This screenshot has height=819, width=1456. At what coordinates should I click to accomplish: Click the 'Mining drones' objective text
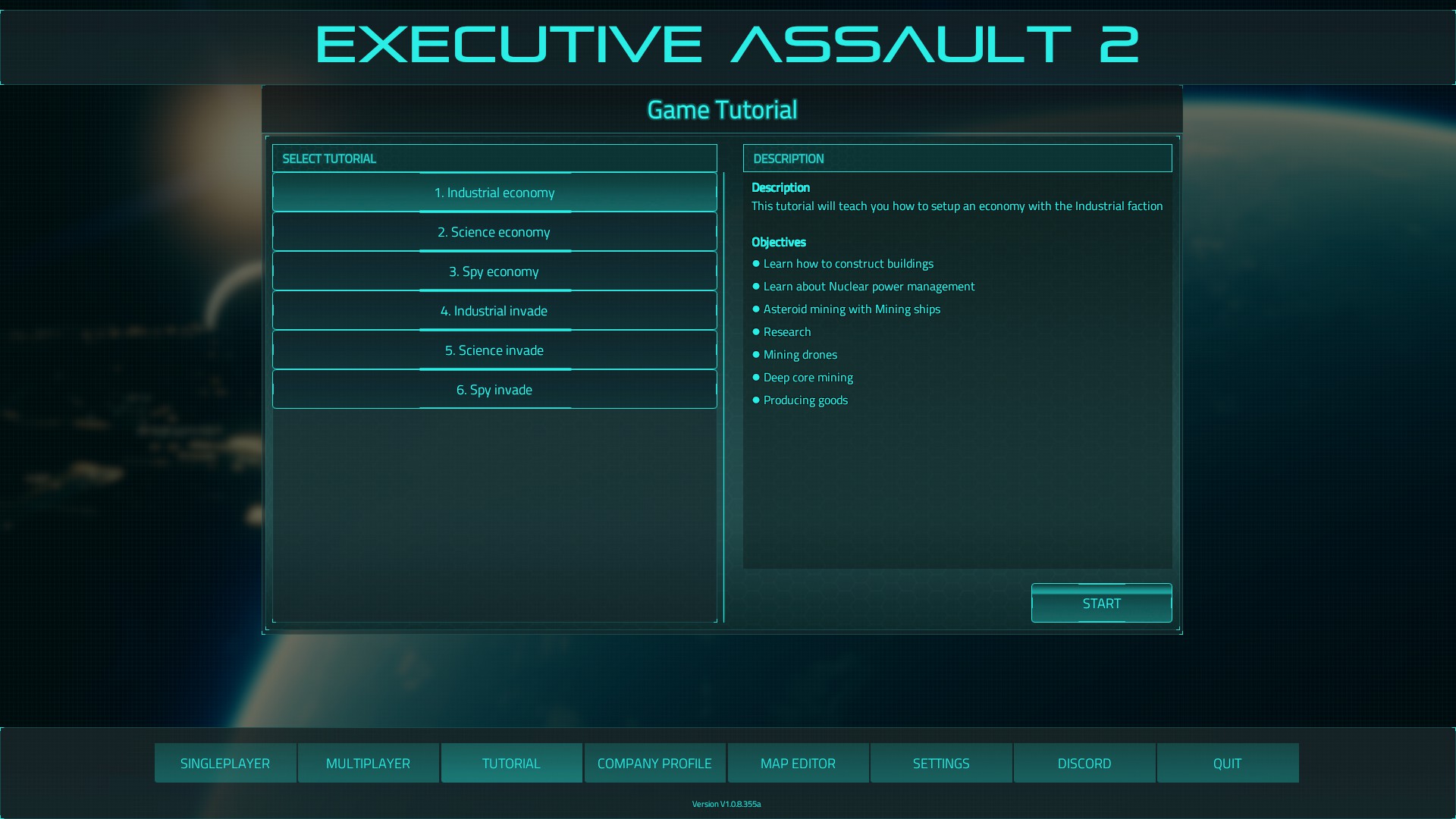(800, 355)
